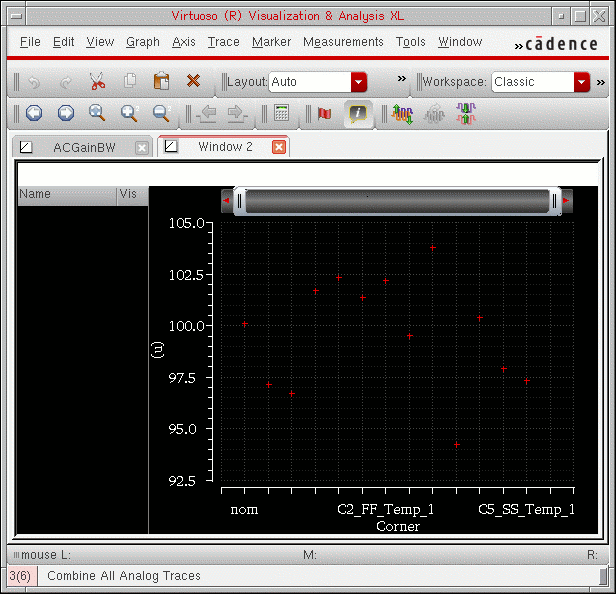The width and height of the screenshot is (616, 594).
Task: Click the horizontal zoom scrollbar above graph
Action: tap(397, 201)
